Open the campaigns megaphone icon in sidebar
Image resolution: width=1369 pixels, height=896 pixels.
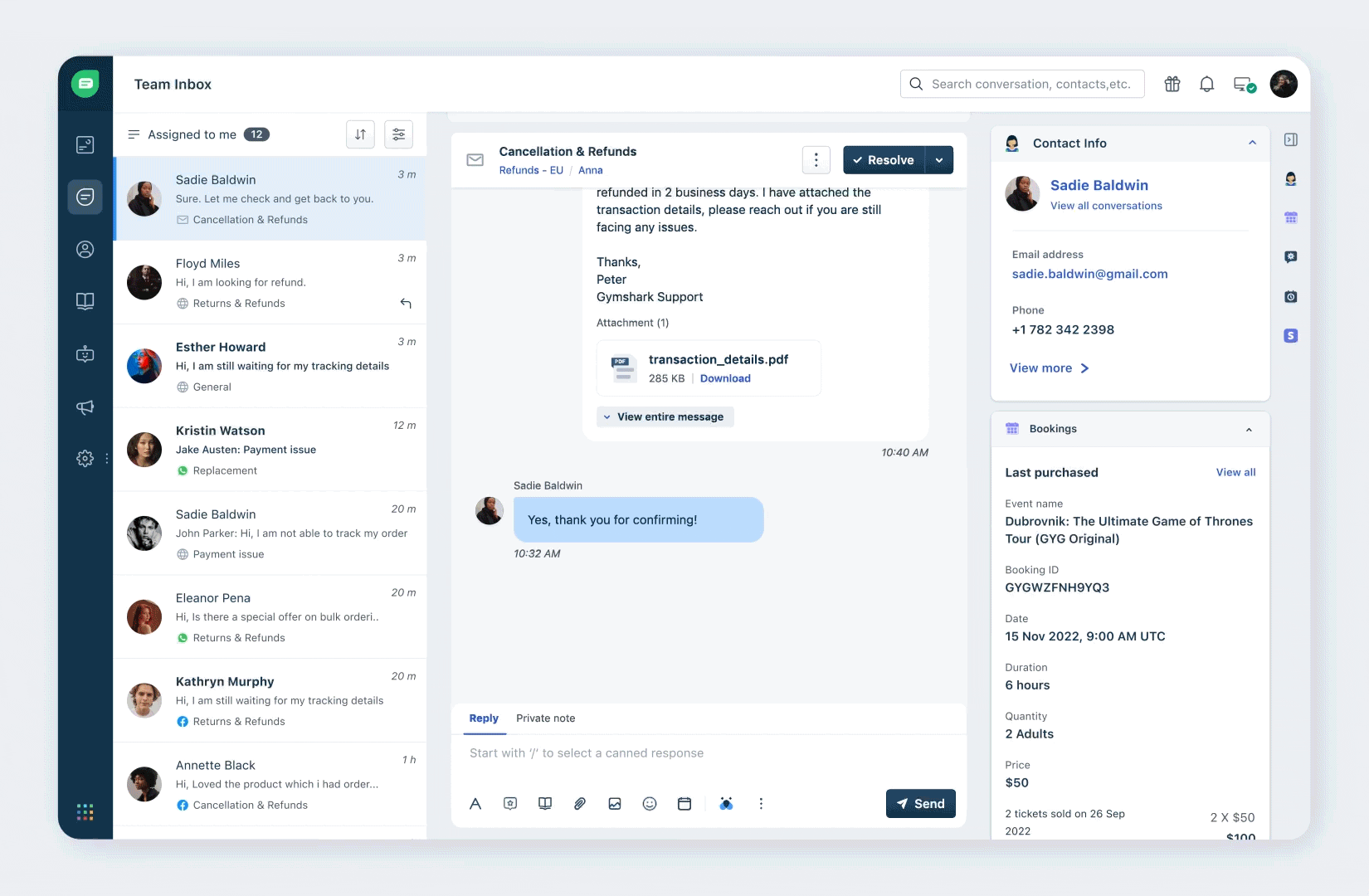click(x=85, y=407)
